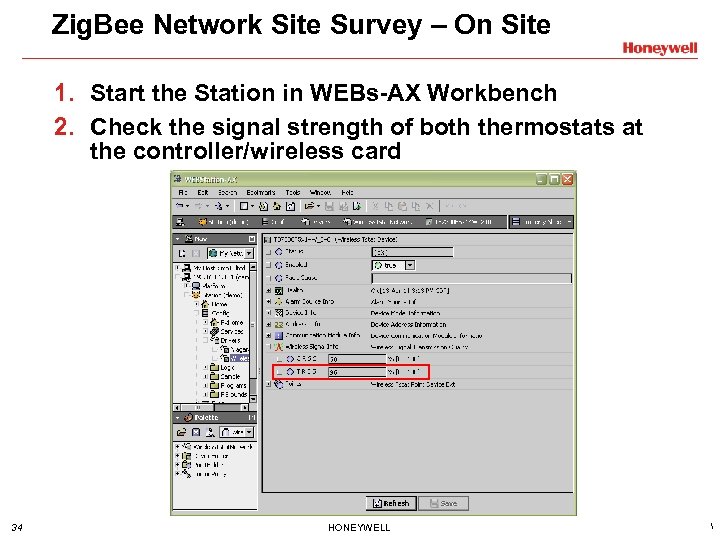The height and width of the screenshot is (540, 720).
Task: Click the Nav side bar header icon
Action: [x=189, y=239]
